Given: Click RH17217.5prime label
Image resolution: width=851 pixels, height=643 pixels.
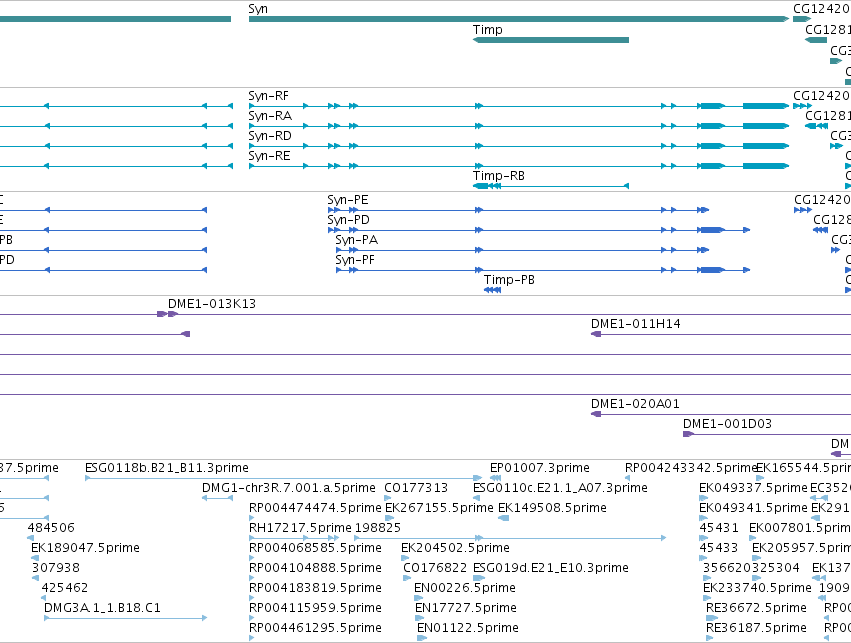Looking at the screenshot, I should (x=300, y=528).
